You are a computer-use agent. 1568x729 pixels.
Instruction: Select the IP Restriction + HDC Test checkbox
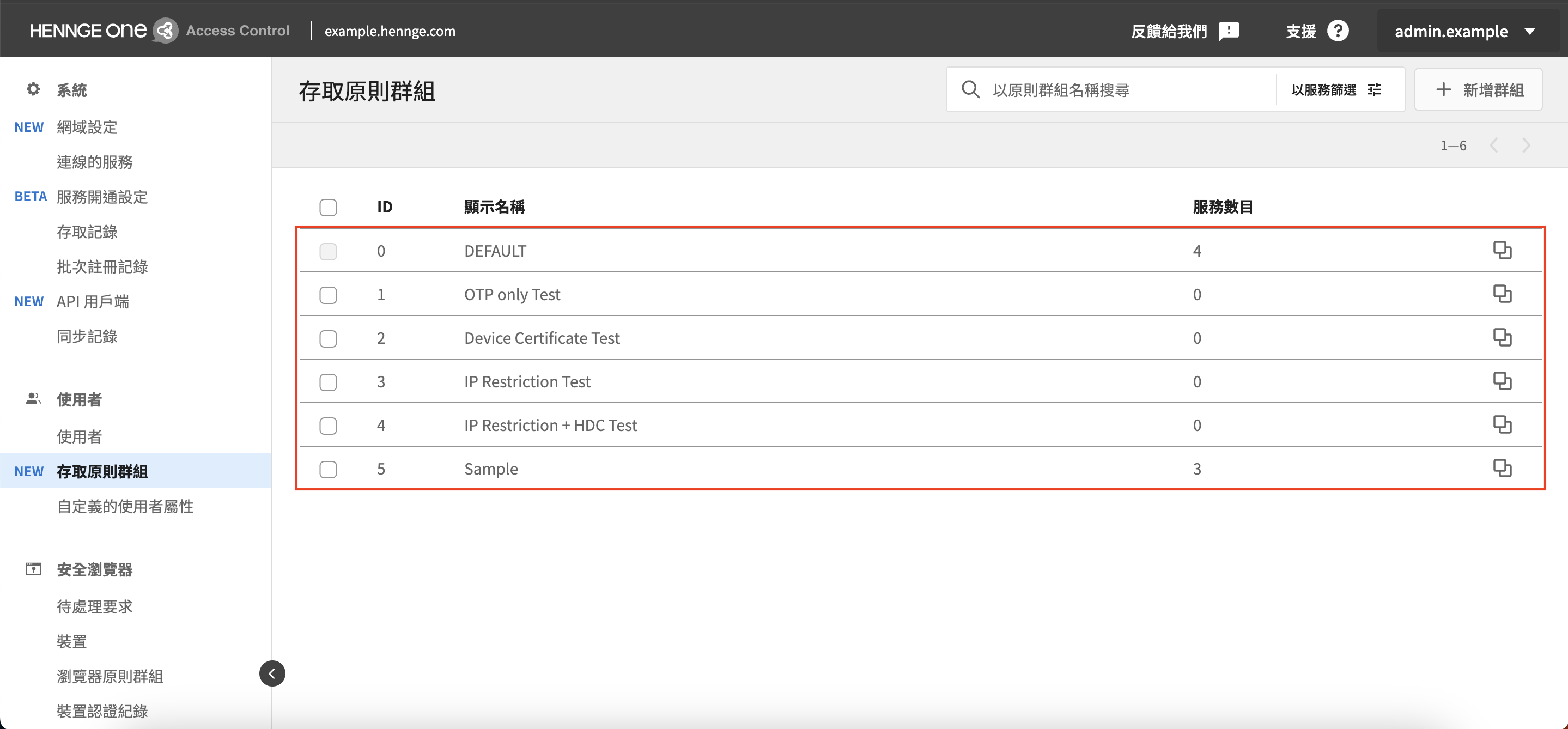[x=328, y=426]
